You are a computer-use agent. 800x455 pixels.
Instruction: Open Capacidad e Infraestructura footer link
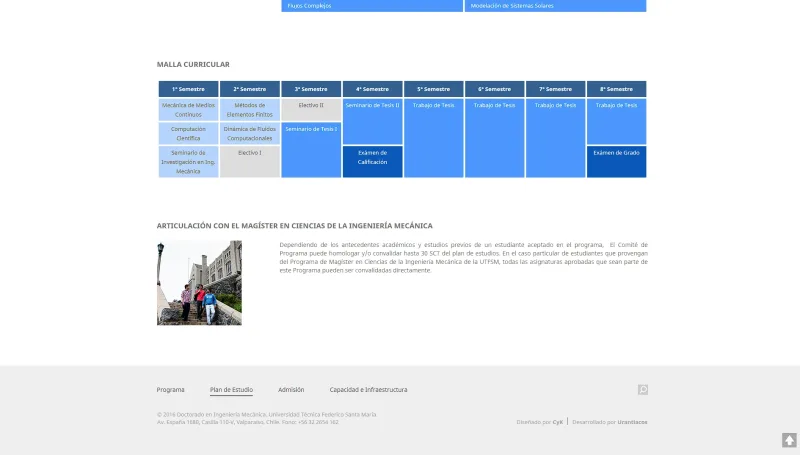368,390
